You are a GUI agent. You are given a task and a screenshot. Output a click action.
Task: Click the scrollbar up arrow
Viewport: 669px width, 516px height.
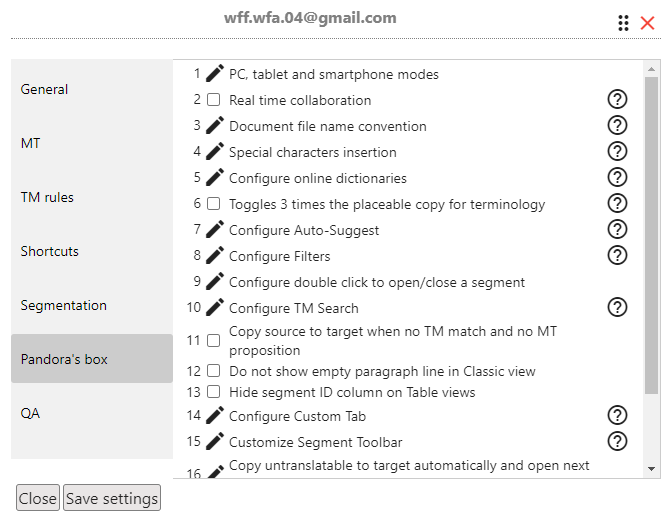tap(651, 69)
